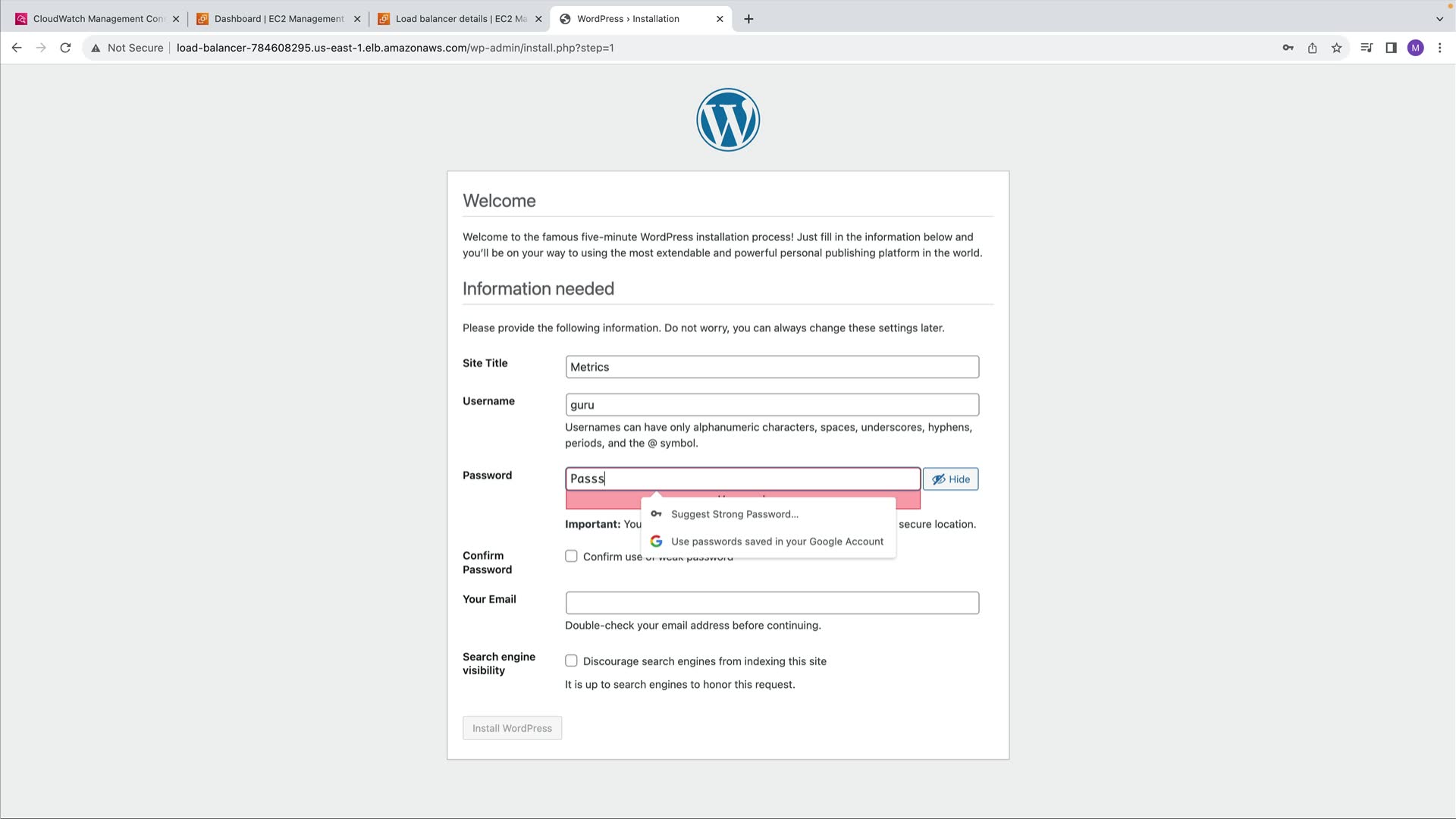1456x819 pixels.
Task: Switch to CloudWatch Management Console tab
Action: (97, 19)
